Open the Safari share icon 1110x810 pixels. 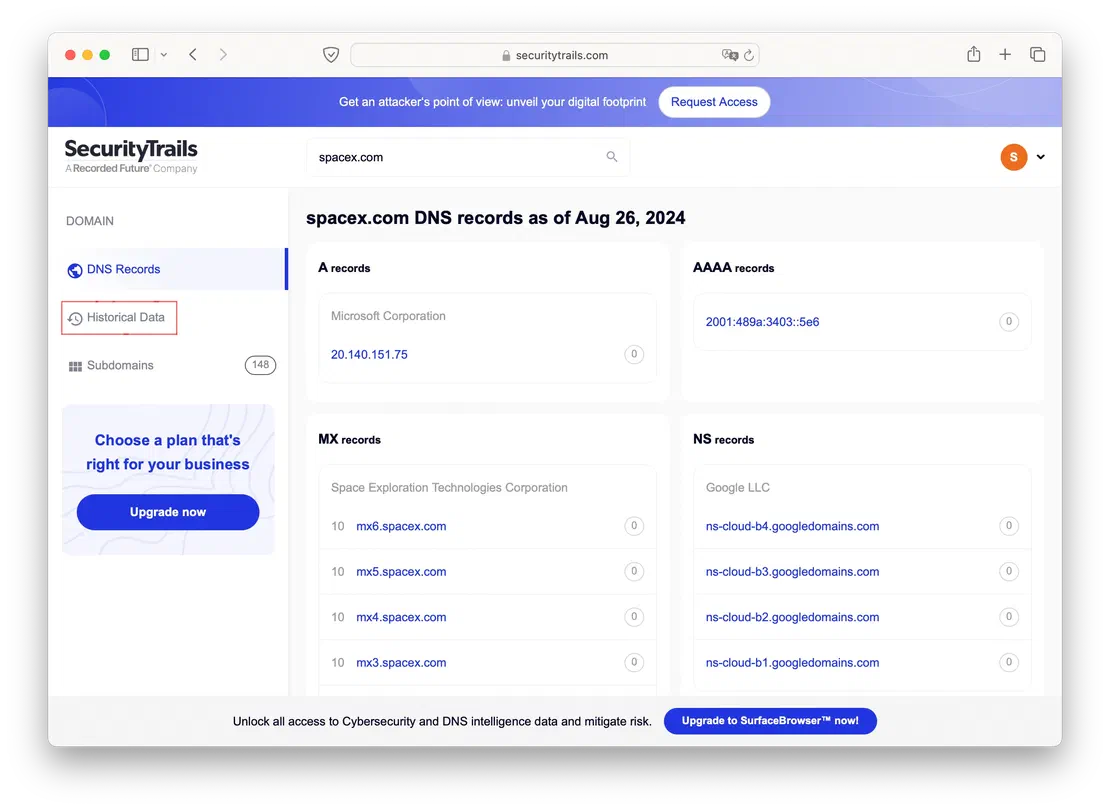973,54
